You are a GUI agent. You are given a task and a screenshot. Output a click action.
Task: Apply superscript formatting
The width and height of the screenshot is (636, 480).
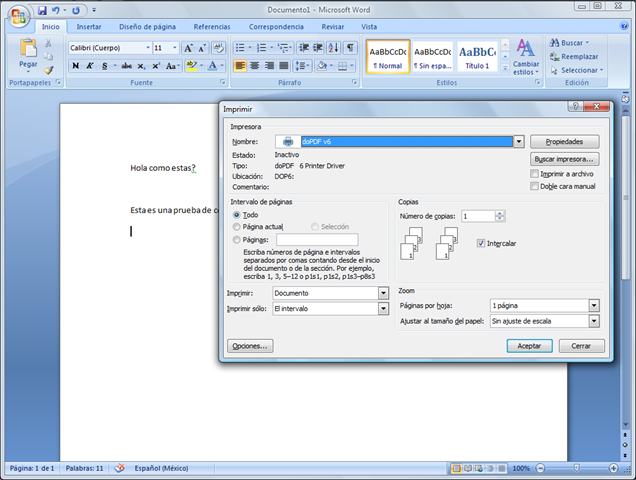[156, 66]
